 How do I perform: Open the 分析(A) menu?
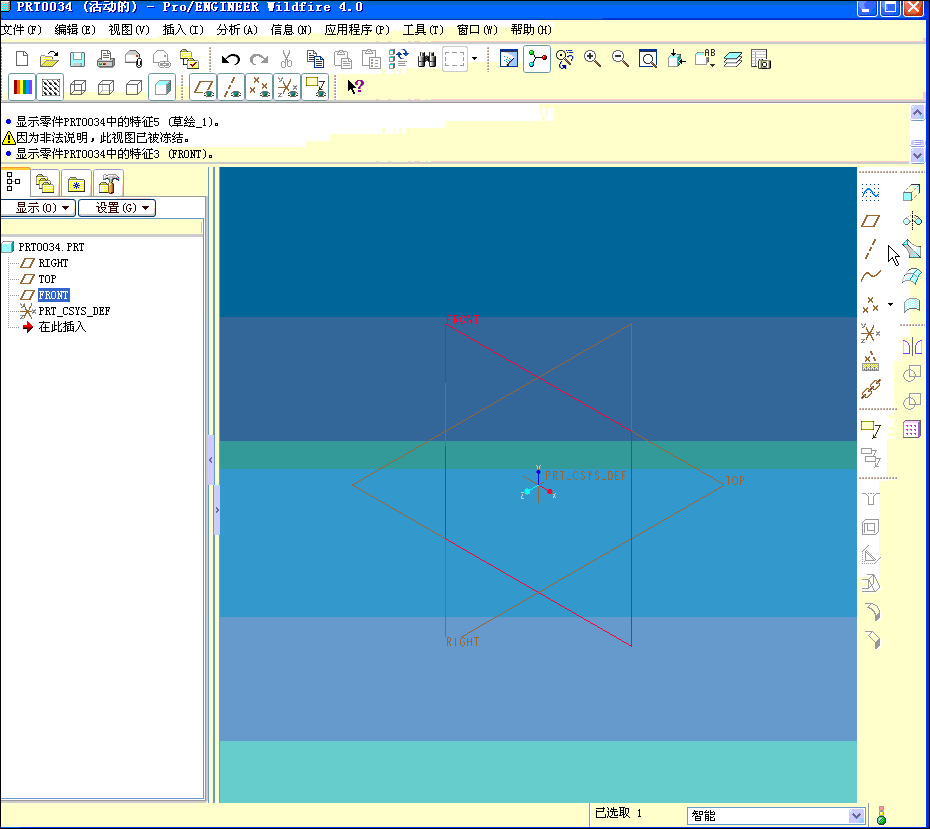(x=237, y=29)
